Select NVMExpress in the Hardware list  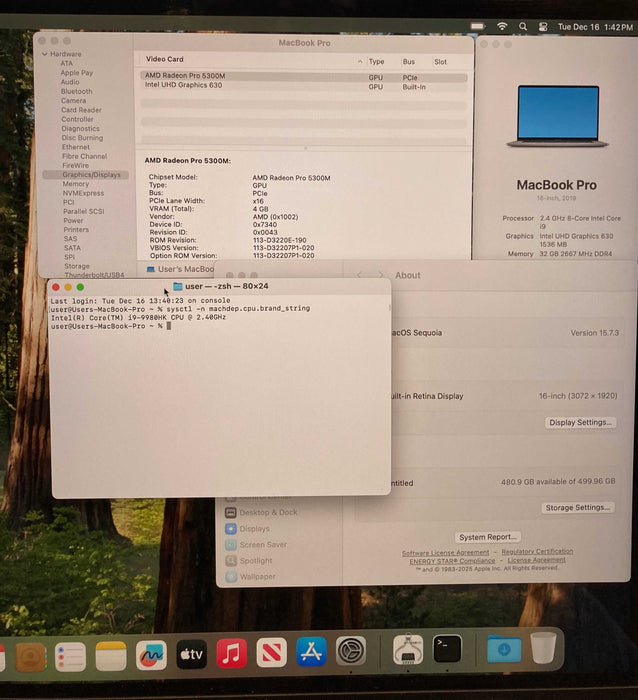pos(83,193)
